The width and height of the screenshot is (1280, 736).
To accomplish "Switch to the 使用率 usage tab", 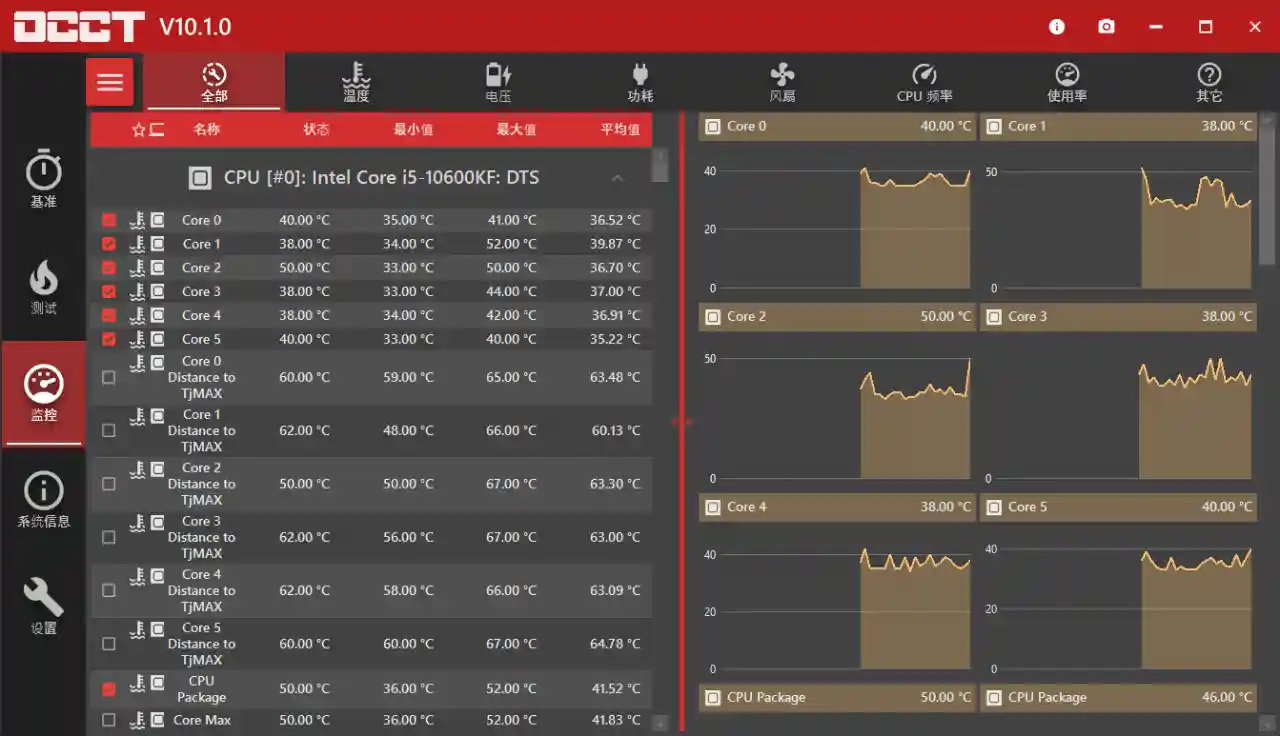I will point(1067,81).
